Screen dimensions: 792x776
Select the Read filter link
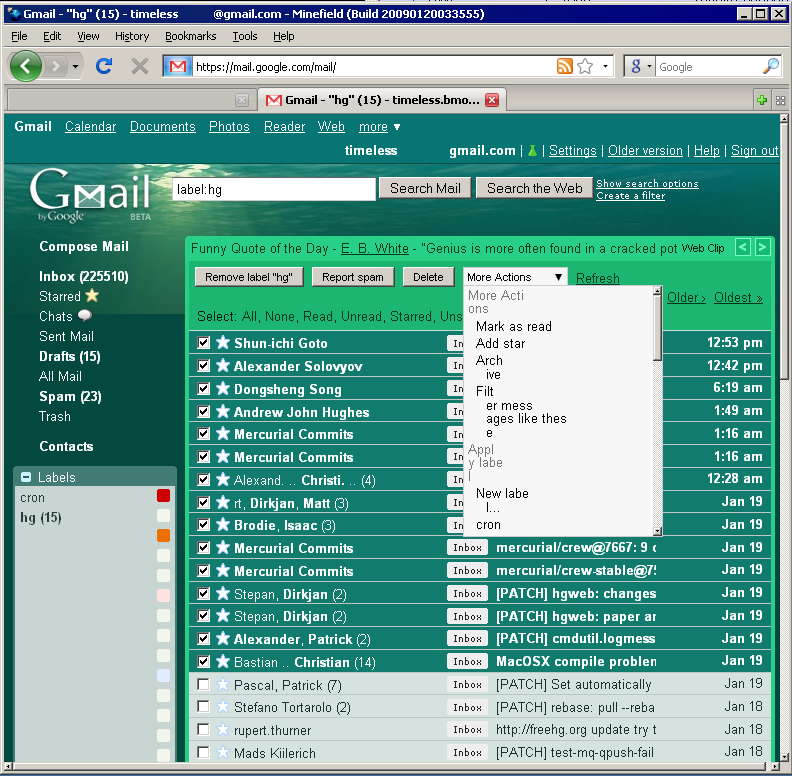[317, 316]
